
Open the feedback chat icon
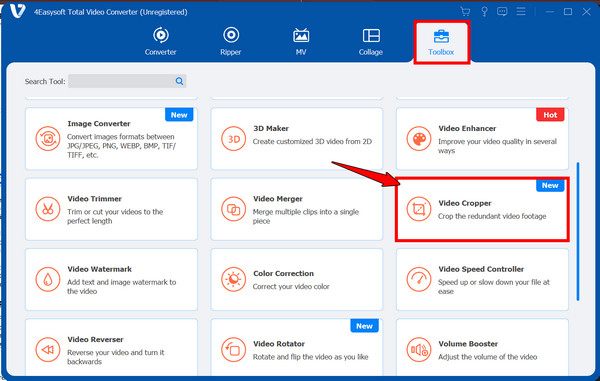point(502,11)
